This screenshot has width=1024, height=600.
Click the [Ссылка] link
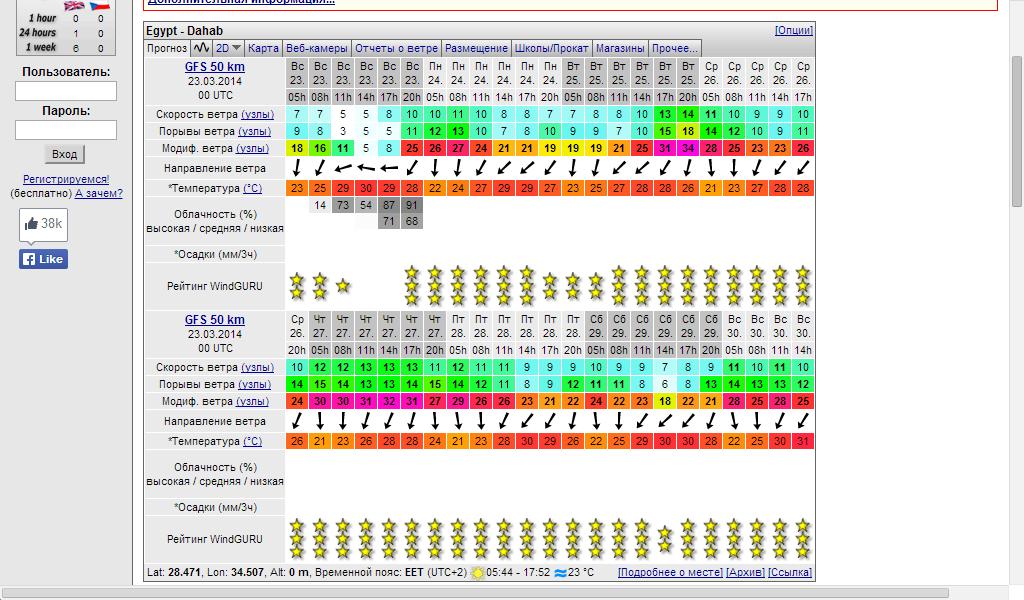790,573
